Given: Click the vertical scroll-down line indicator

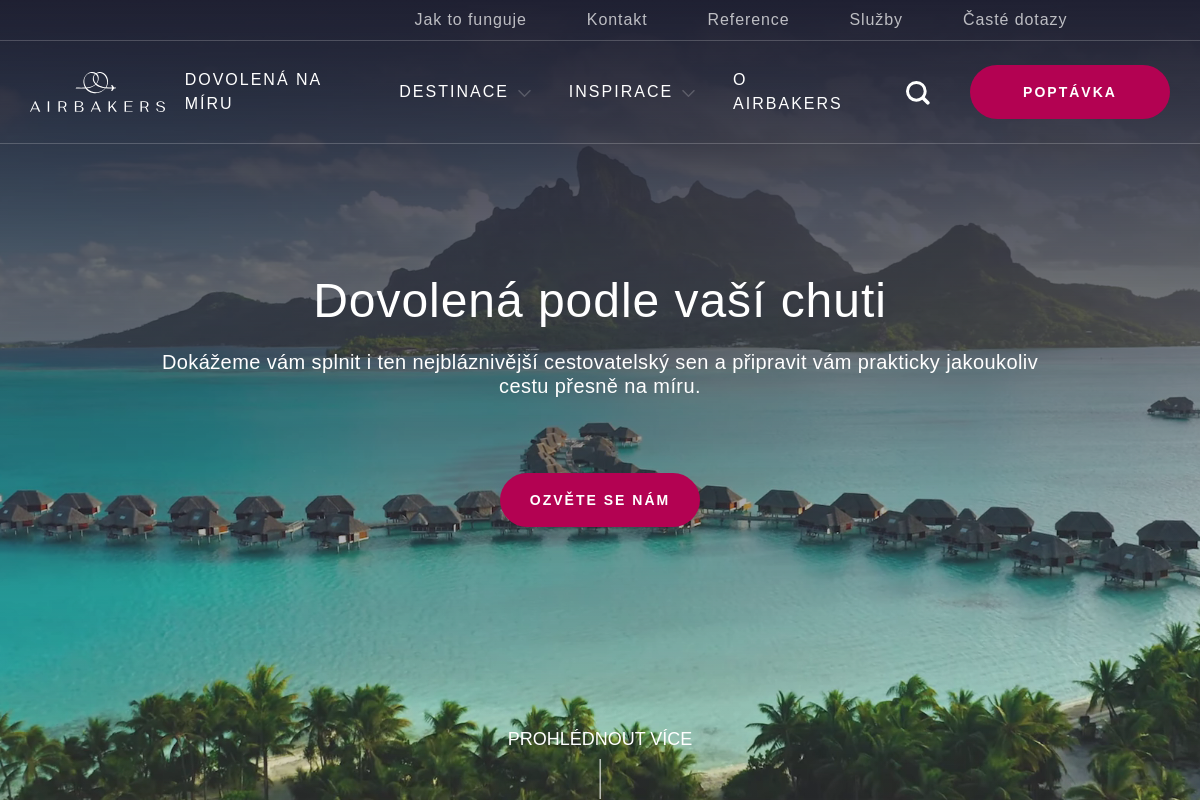Looking at the screenshot, I should [600, 779].
